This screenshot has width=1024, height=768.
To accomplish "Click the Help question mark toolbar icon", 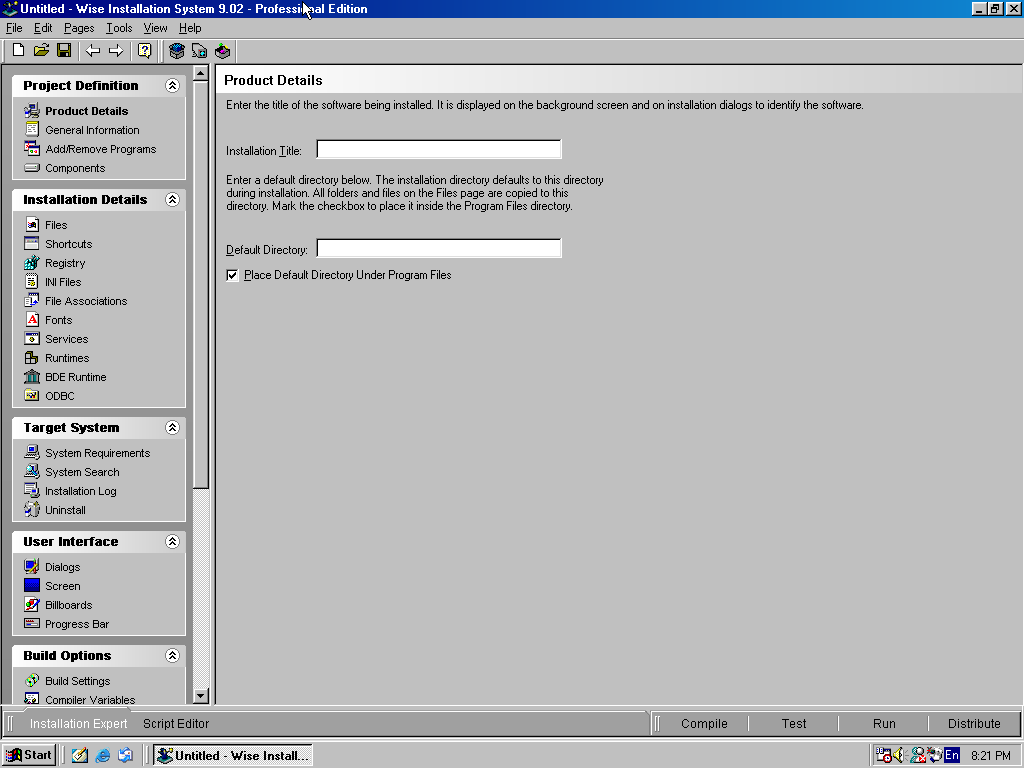I will (145, 50).
